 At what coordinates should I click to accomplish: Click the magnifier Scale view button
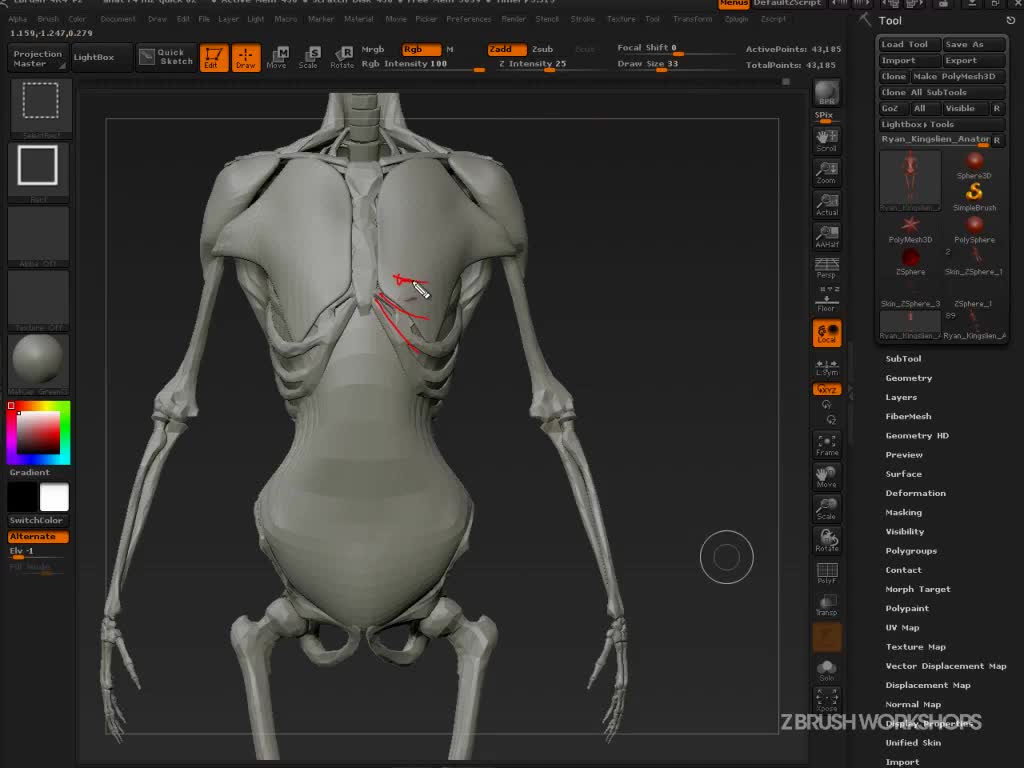826,509
